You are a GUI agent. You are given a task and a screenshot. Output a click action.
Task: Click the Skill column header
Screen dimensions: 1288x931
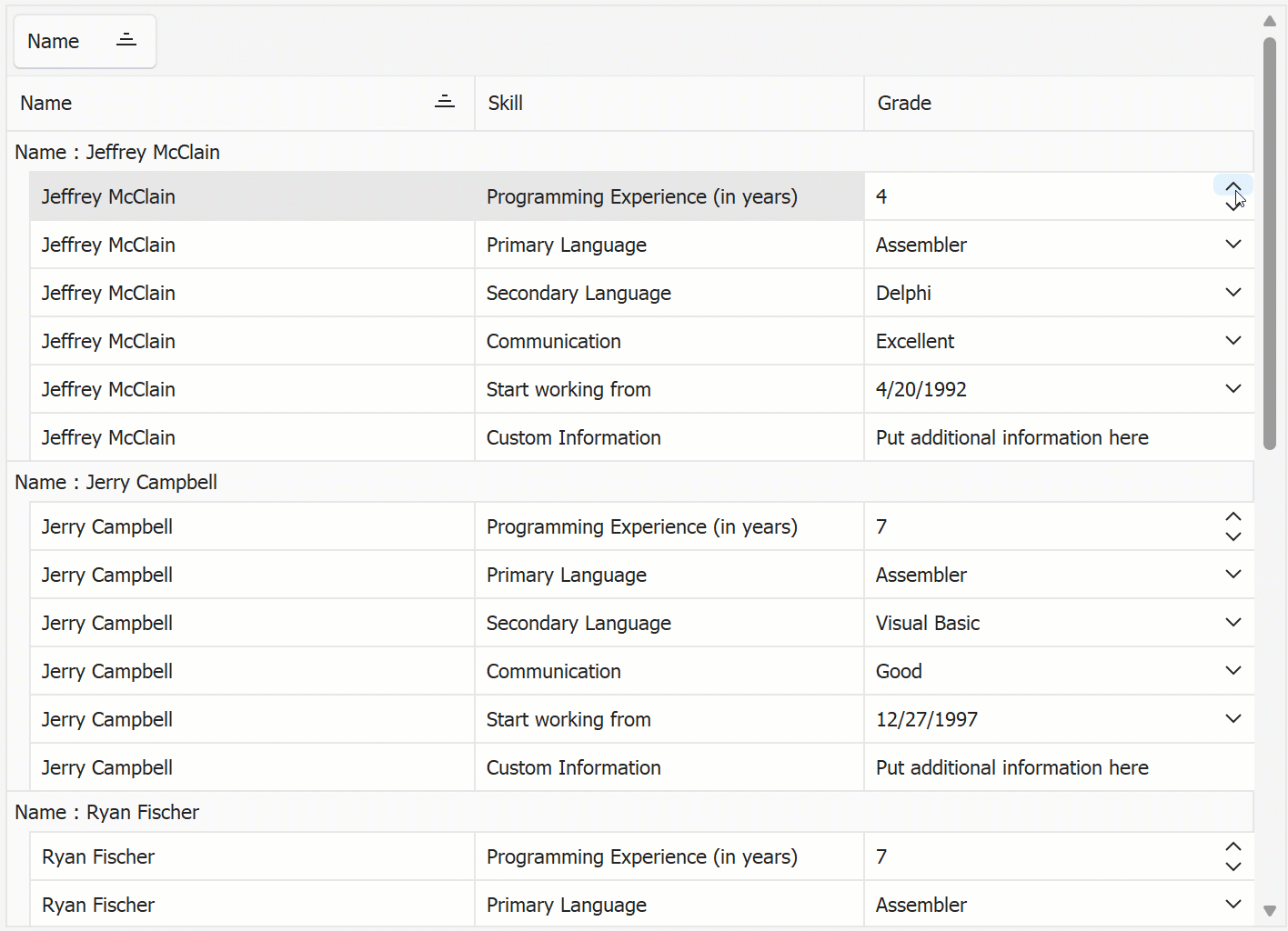click(669, 103)
